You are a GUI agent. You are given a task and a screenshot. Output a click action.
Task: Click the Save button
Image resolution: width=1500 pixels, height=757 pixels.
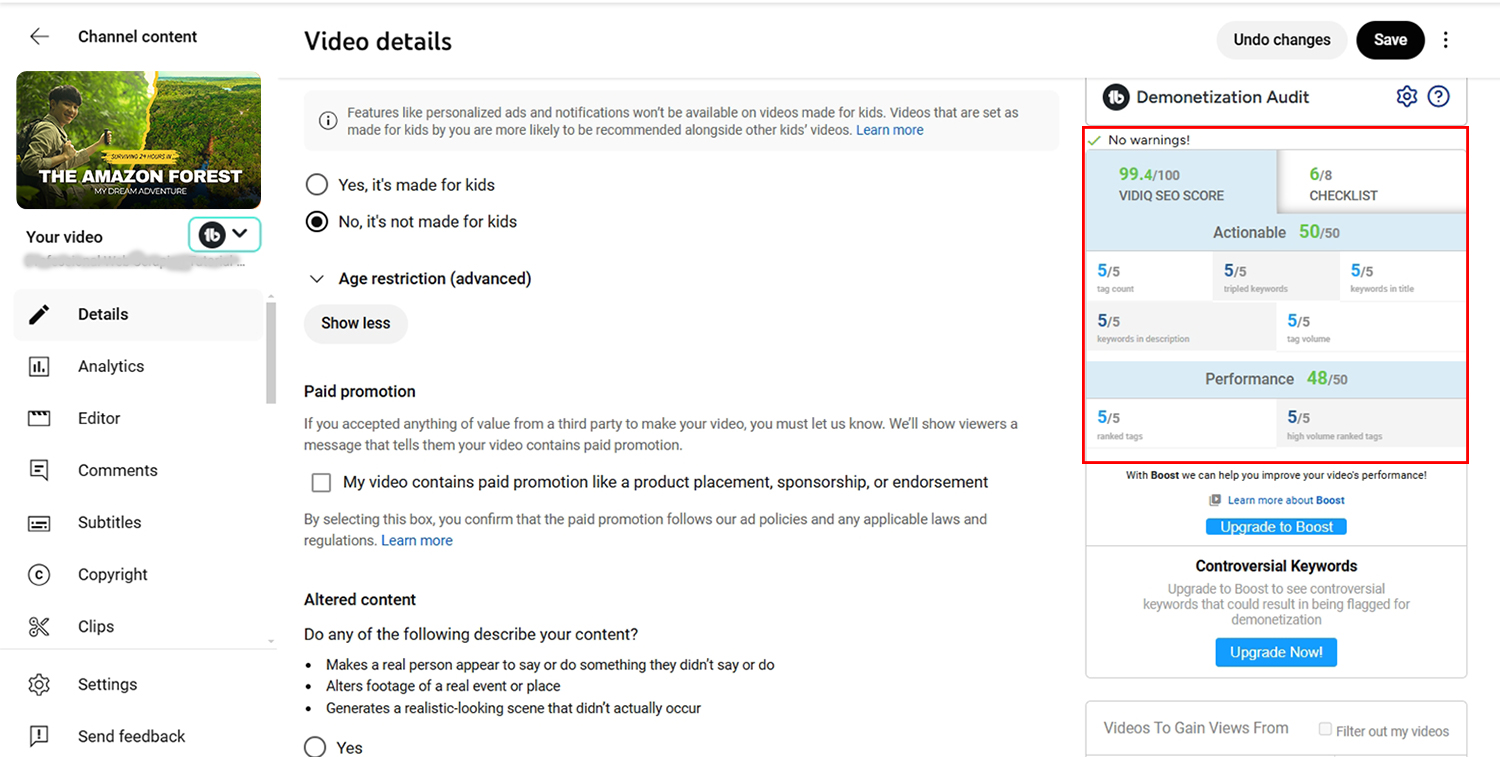(1390, 40)
